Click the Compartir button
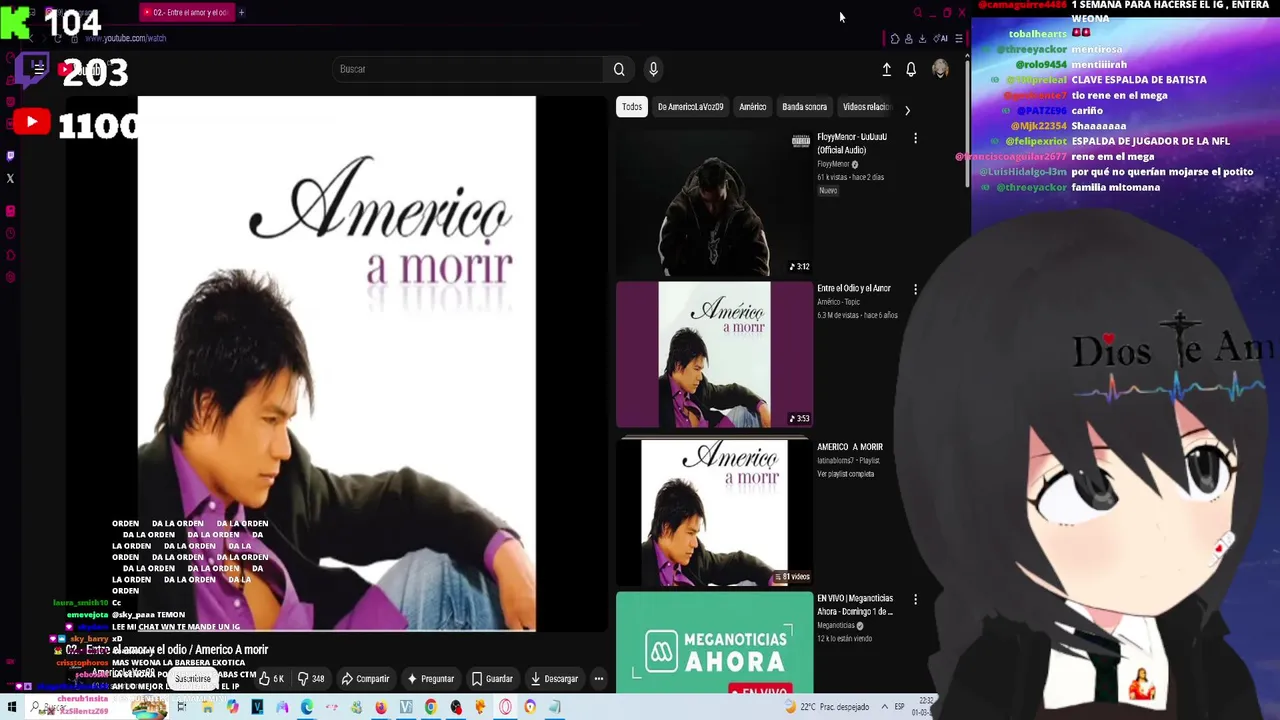 point(365,679)
